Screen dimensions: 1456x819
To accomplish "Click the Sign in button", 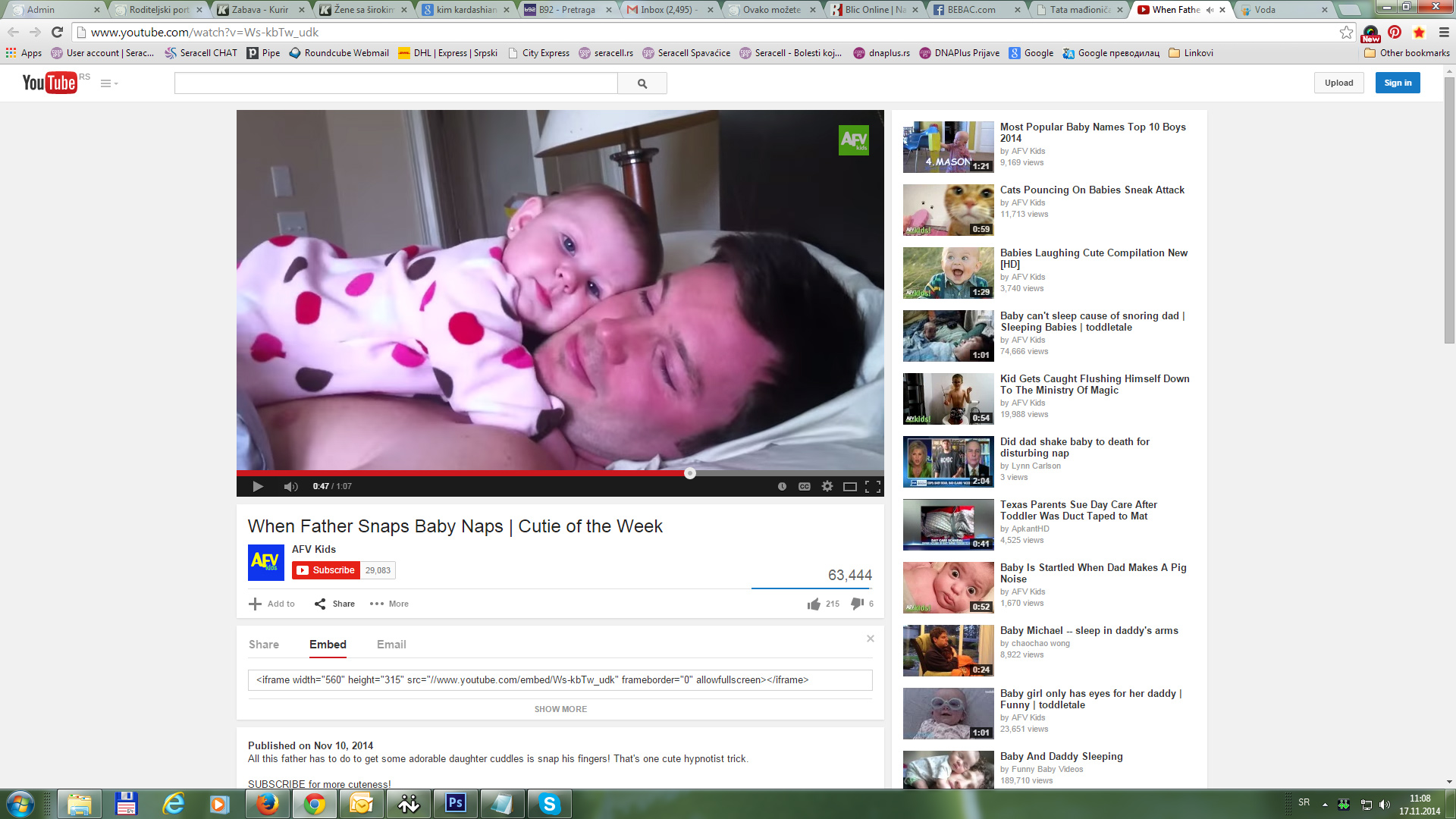I will 1398,83.
